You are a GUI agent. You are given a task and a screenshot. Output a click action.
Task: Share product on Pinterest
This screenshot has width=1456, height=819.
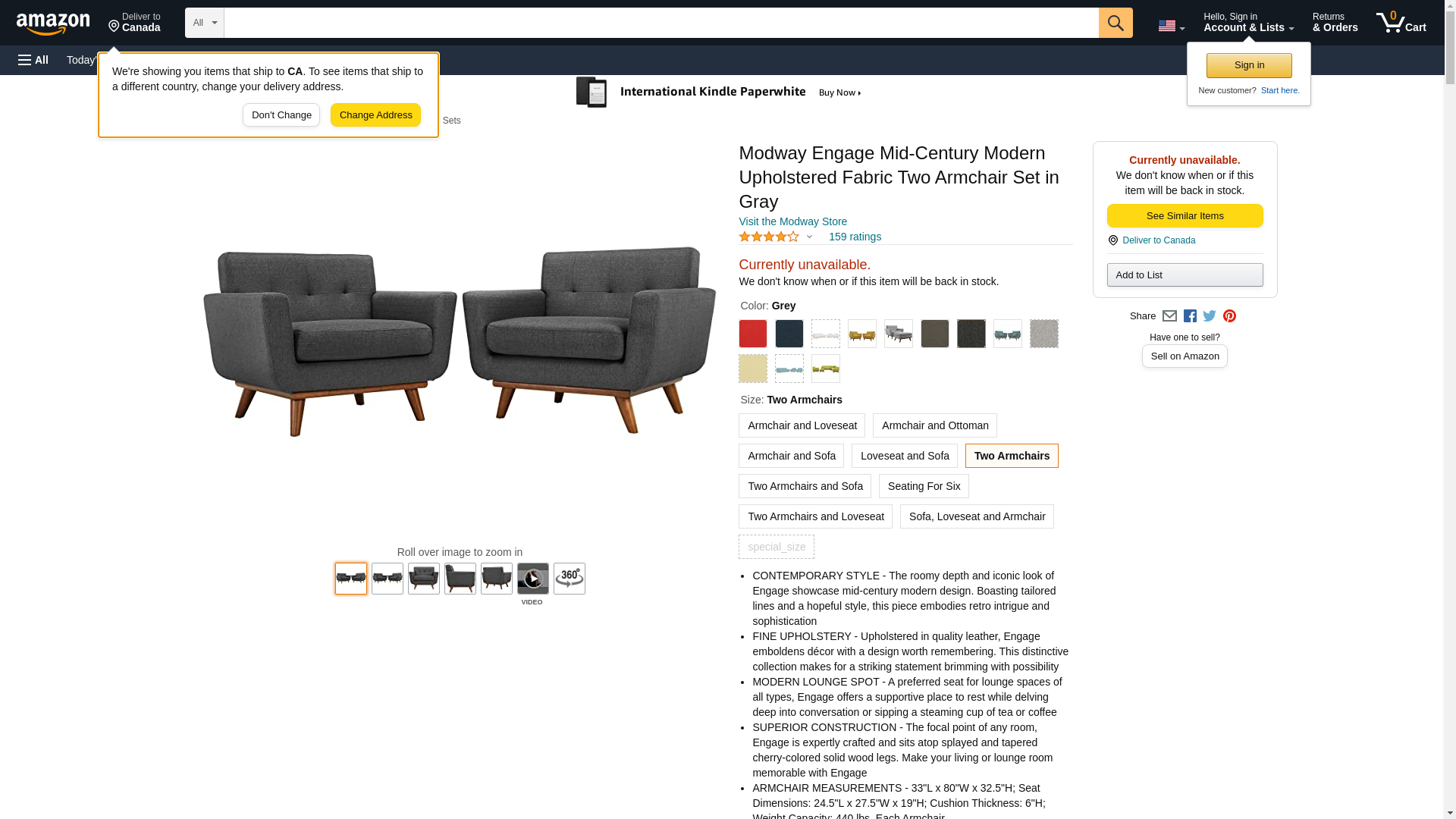(x=1229, y=316)
